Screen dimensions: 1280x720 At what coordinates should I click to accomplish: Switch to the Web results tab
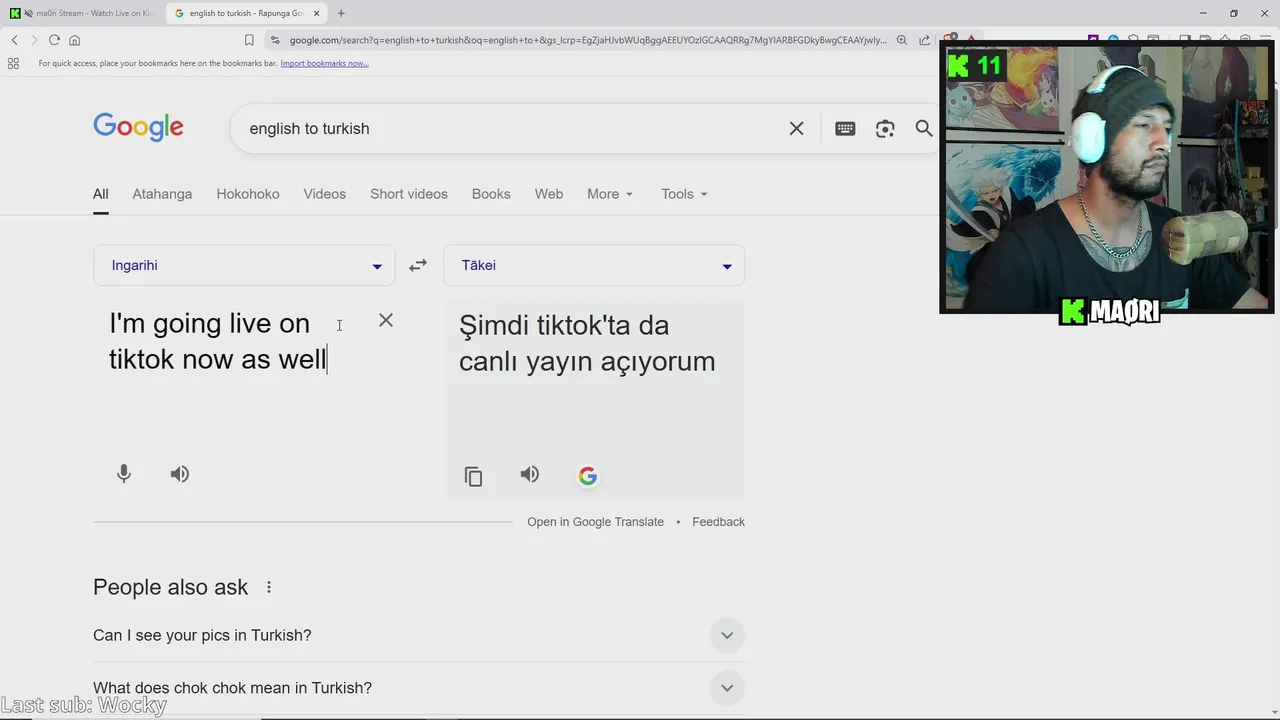(x=549, y=194)
